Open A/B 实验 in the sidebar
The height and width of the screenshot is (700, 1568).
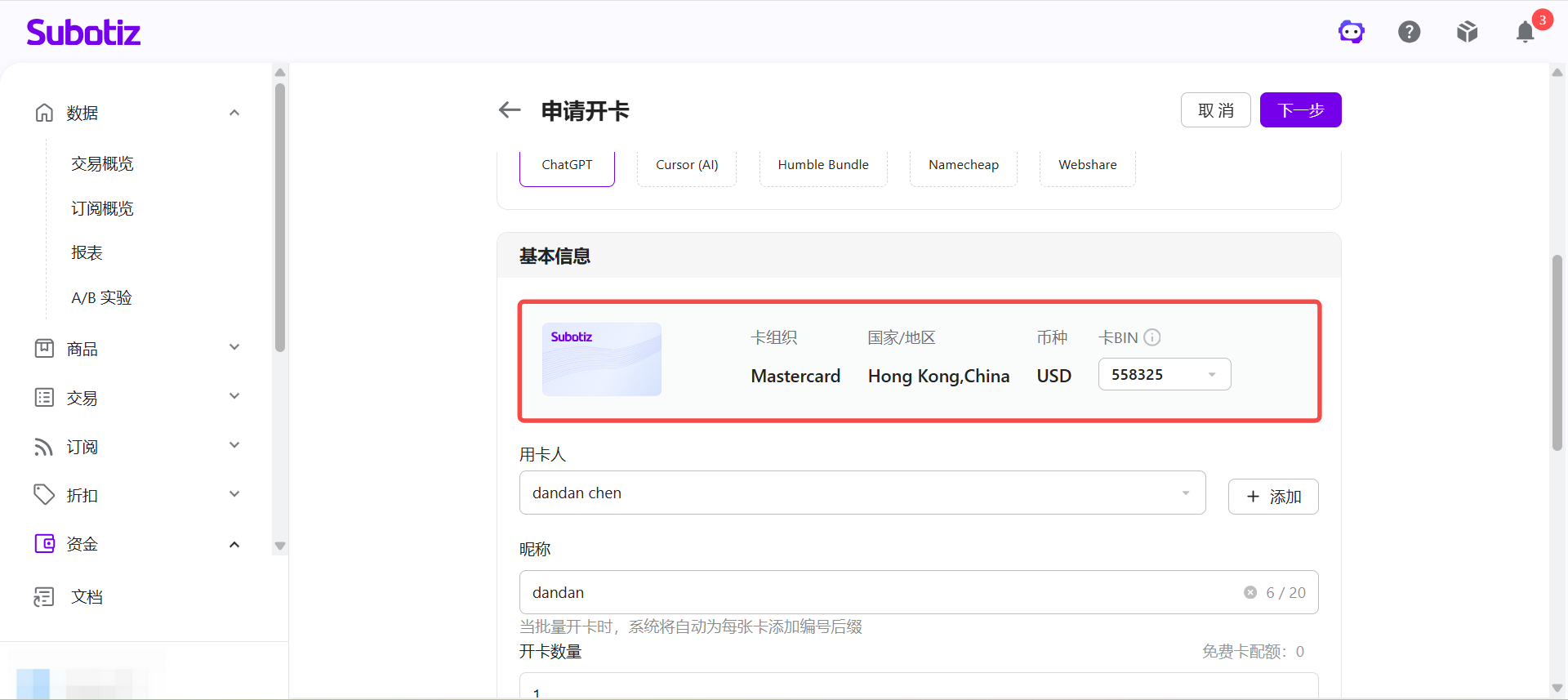click(x=101, y=297)
